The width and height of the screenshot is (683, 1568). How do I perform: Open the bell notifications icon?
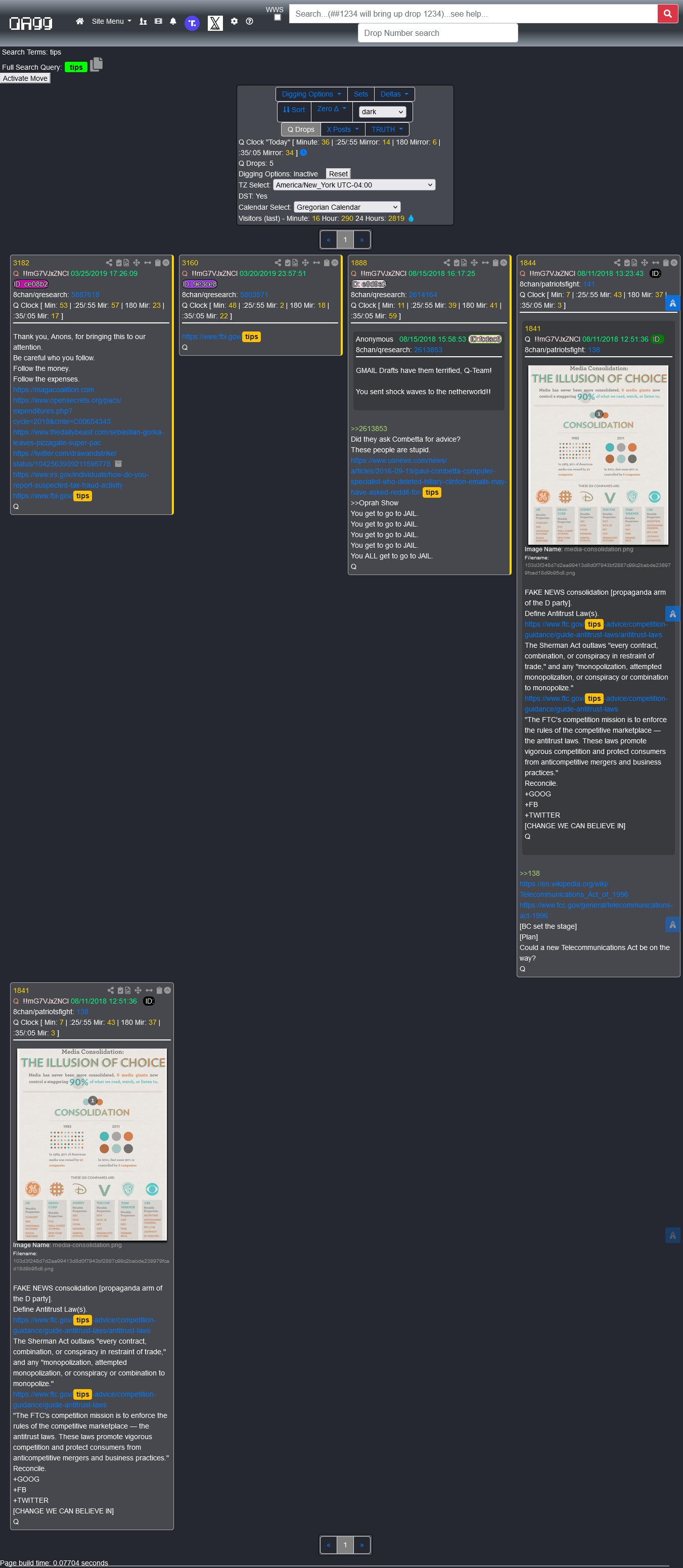(x=173, y=21)
